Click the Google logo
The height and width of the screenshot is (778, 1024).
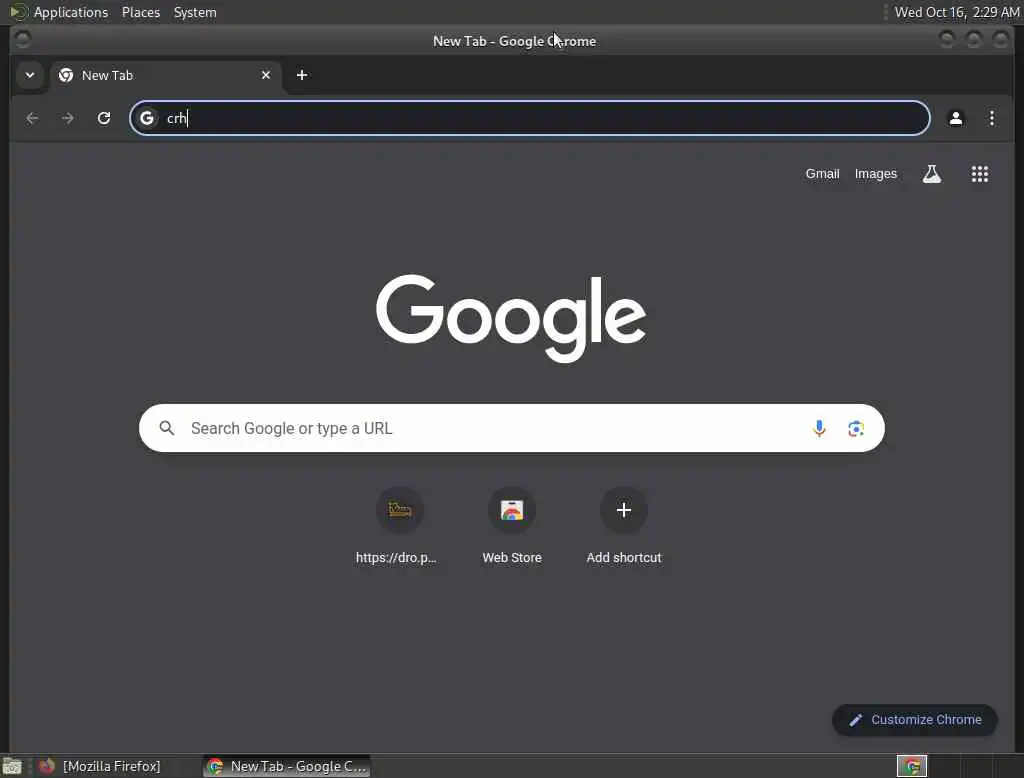coord(511,317)
